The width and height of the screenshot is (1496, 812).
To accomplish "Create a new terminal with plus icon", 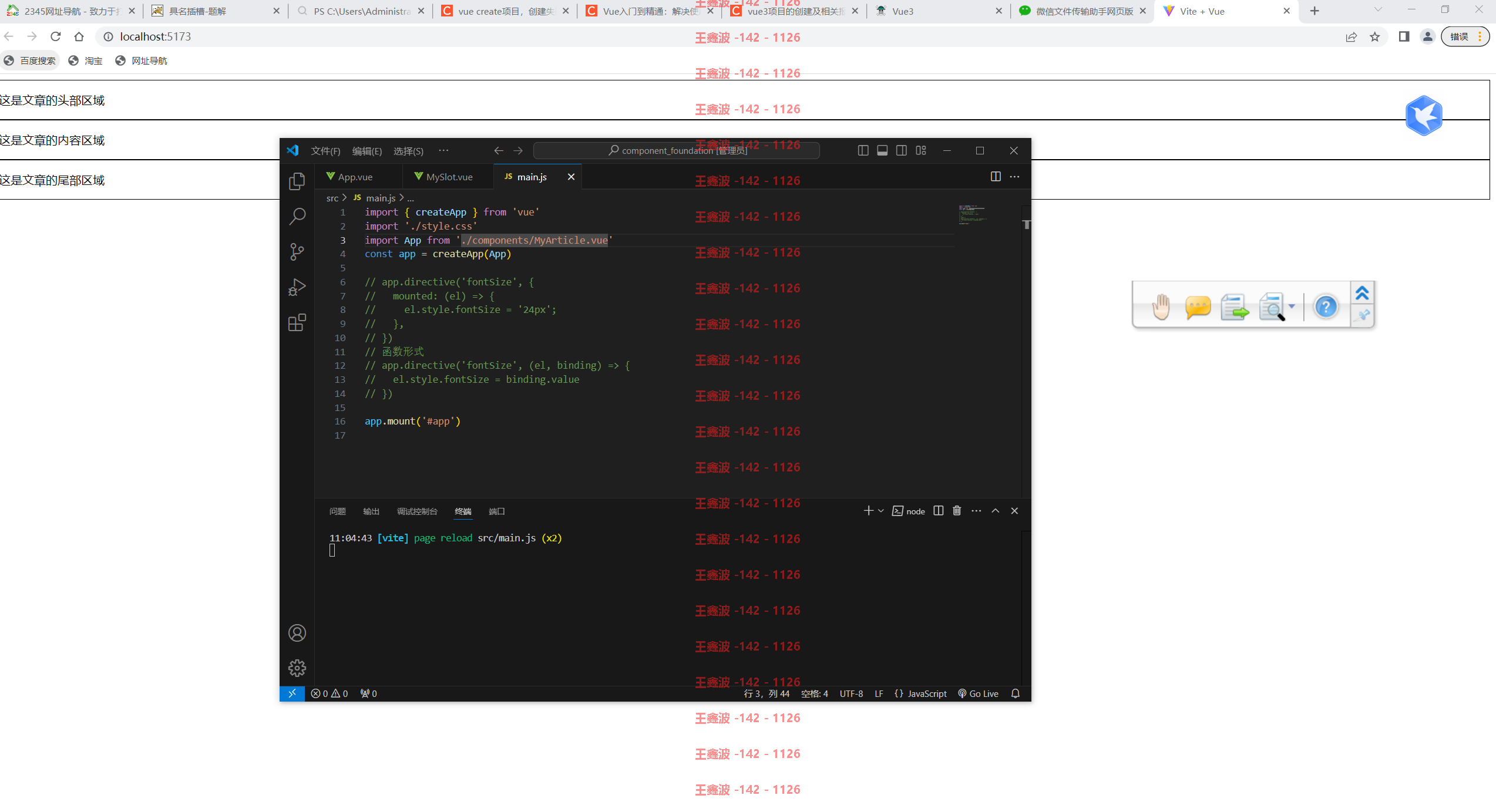I will (x=868, y=511).
